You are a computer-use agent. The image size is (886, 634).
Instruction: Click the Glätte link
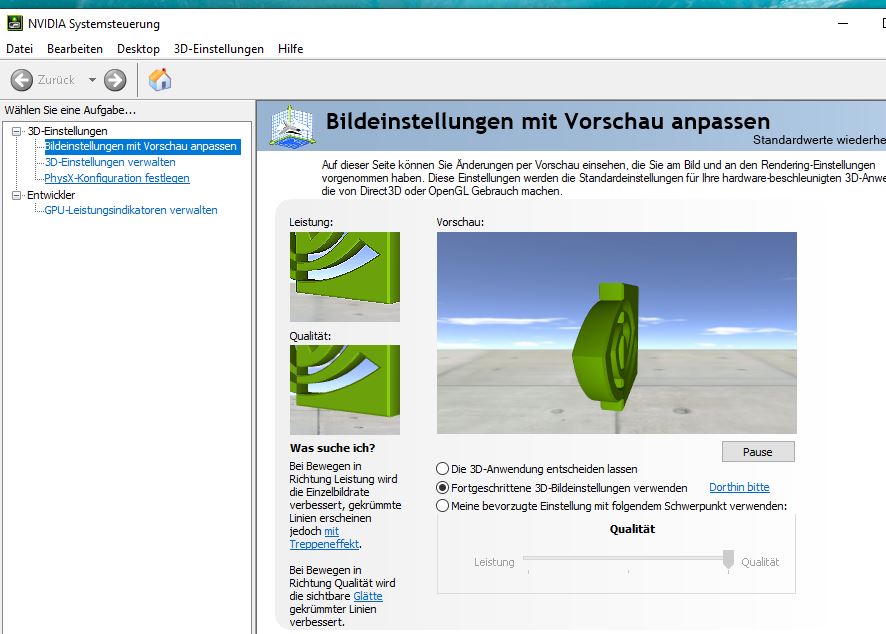[x=368, y=596]
